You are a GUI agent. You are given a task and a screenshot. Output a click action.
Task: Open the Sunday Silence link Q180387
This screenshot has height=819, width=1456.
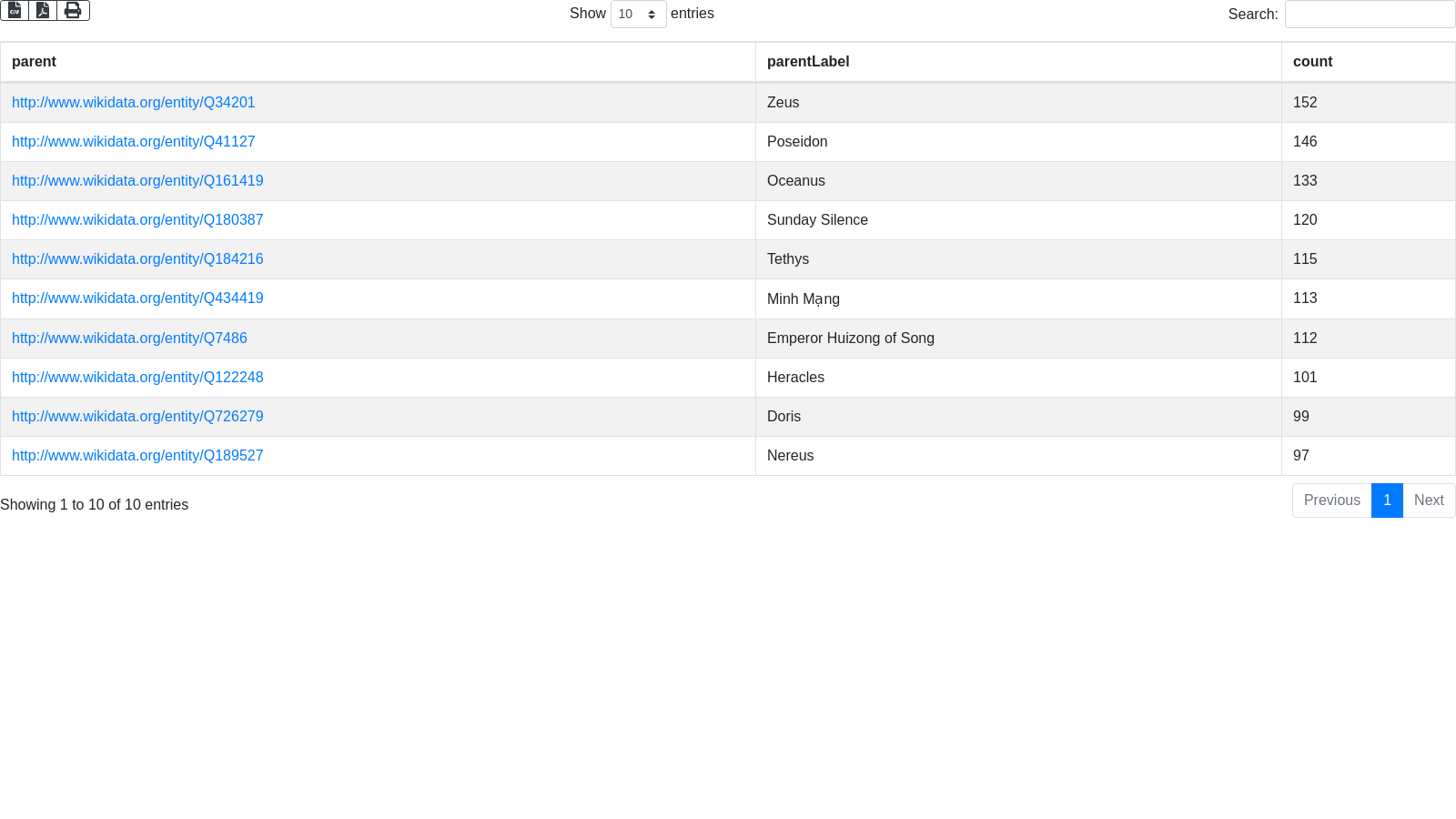click(137, 220)
